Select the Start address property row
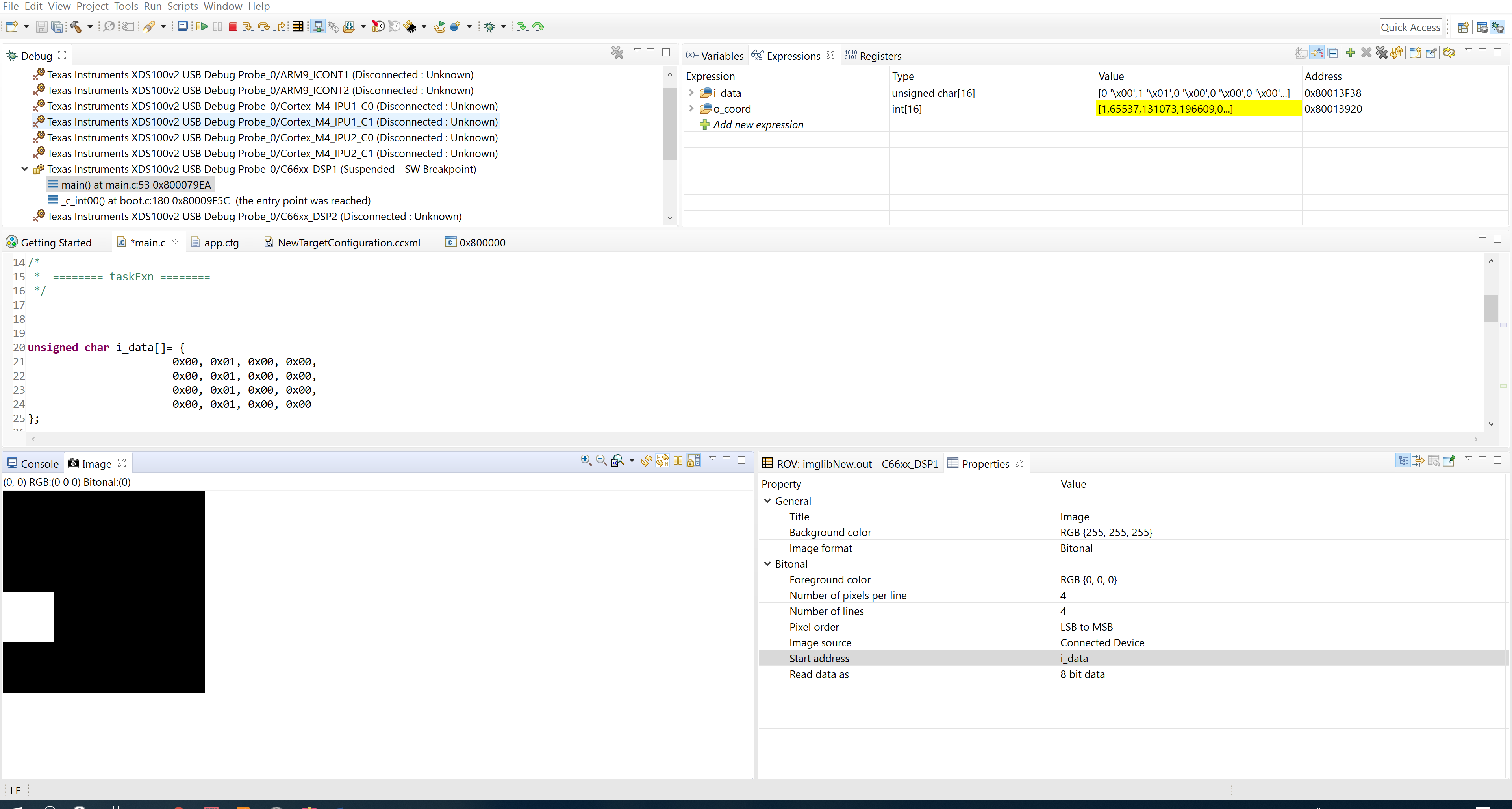 pos(819,658)
